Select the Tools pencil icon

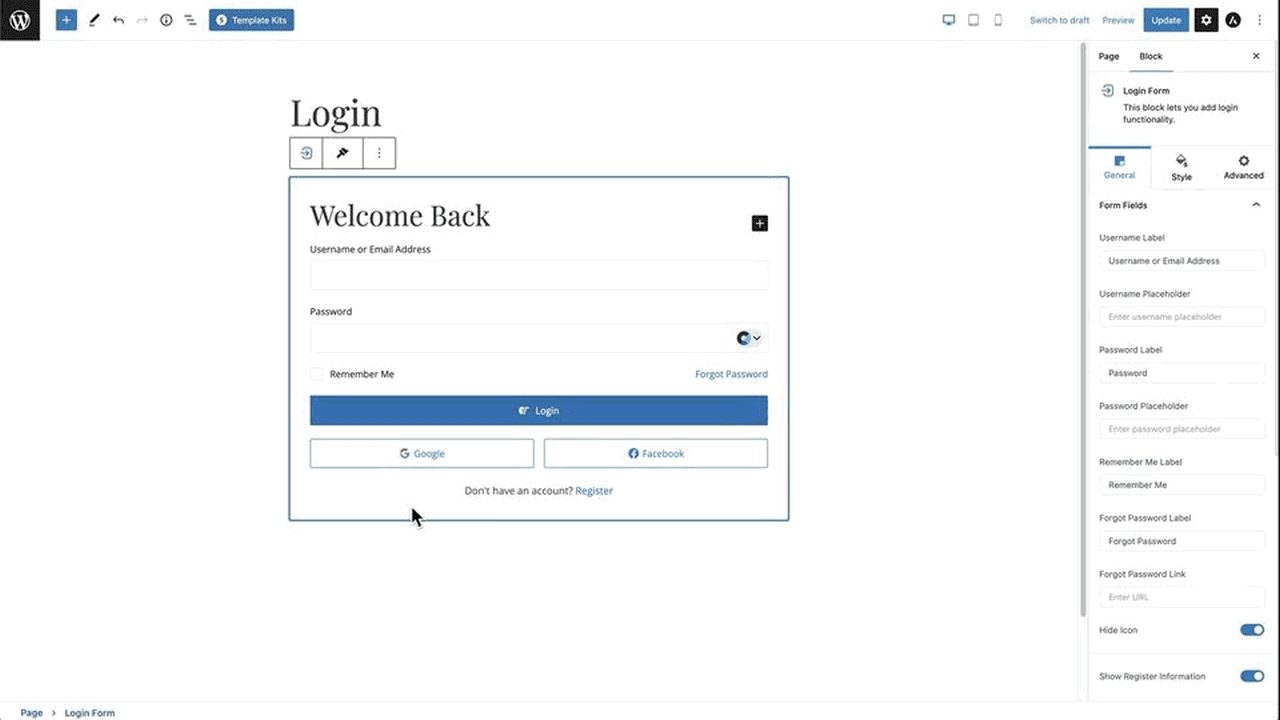point(94,20)
